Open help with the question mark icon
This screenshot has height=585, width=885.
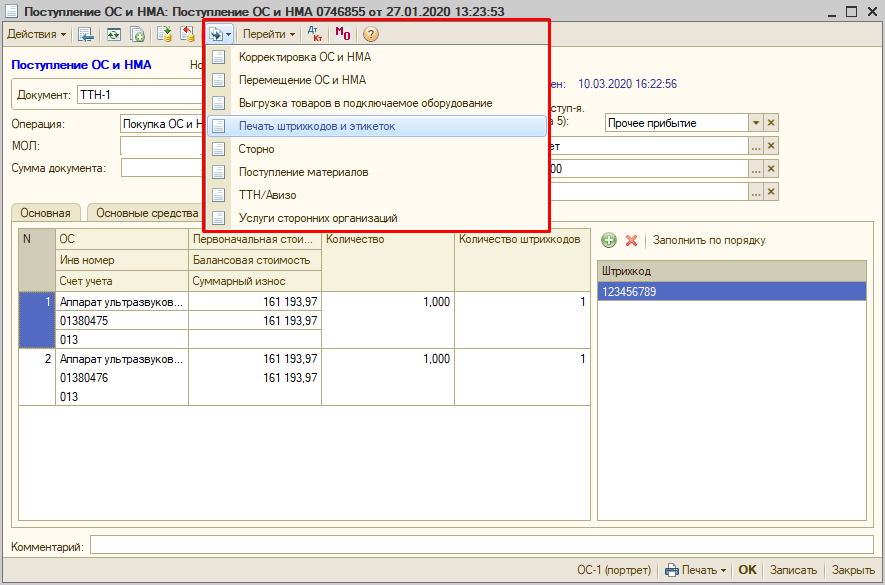[371, 33]
